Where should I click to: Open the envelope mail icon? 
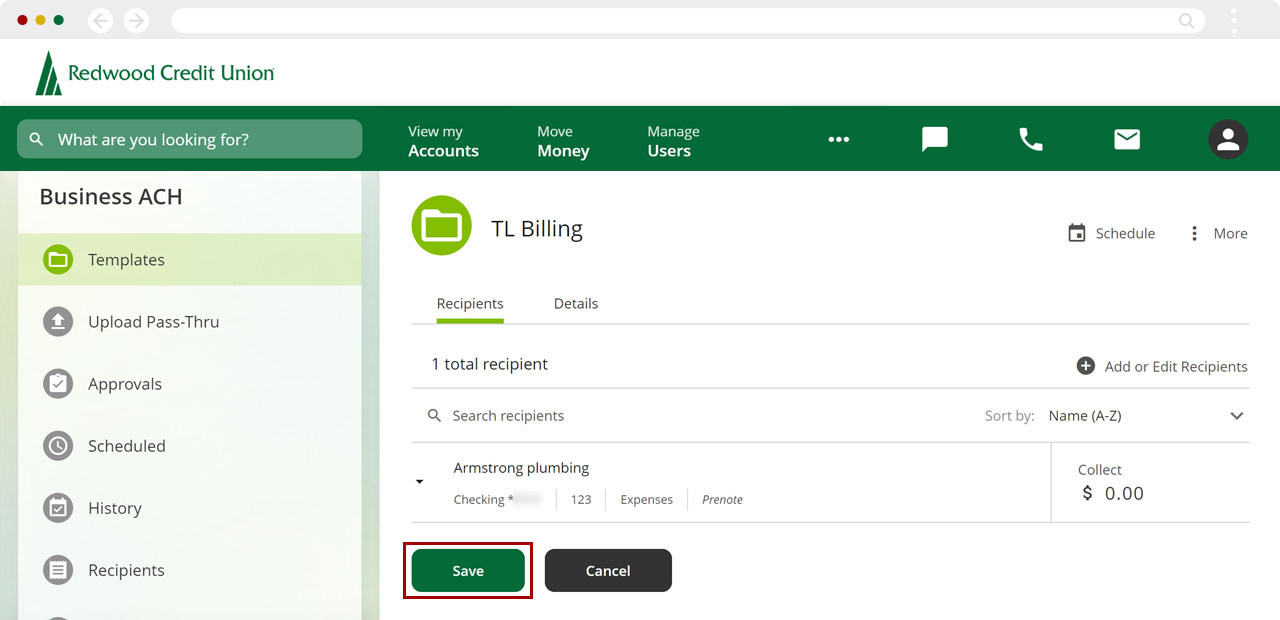[x=1127, y=139]
